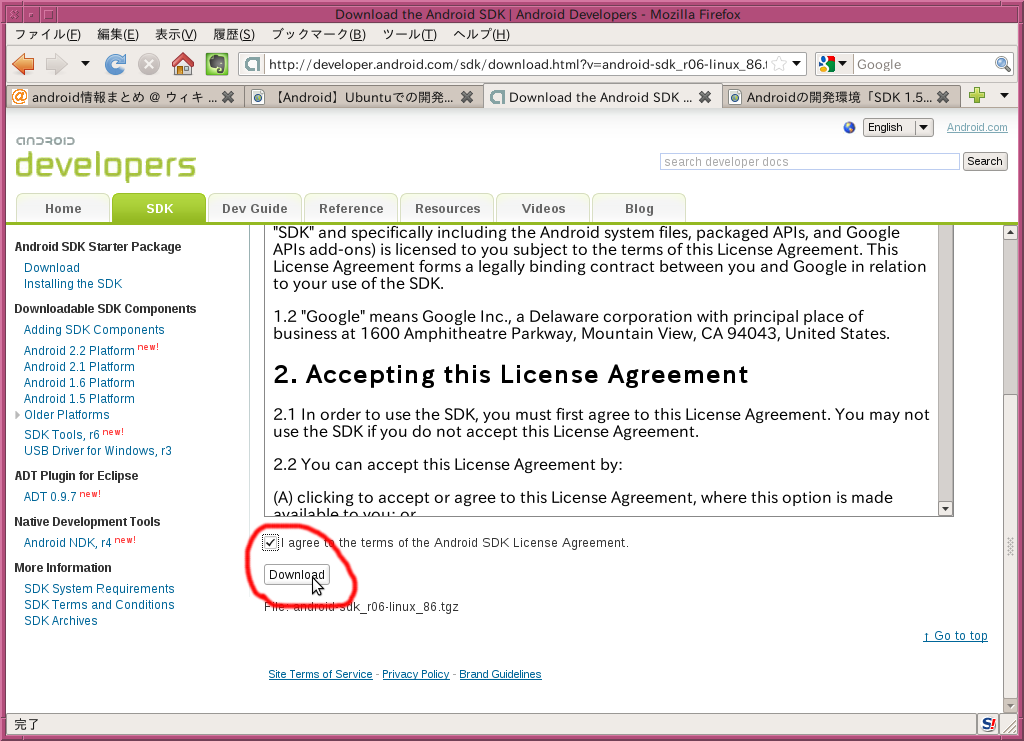
Task: Click the S! icon in the status bar
Action: pos(989,723)
